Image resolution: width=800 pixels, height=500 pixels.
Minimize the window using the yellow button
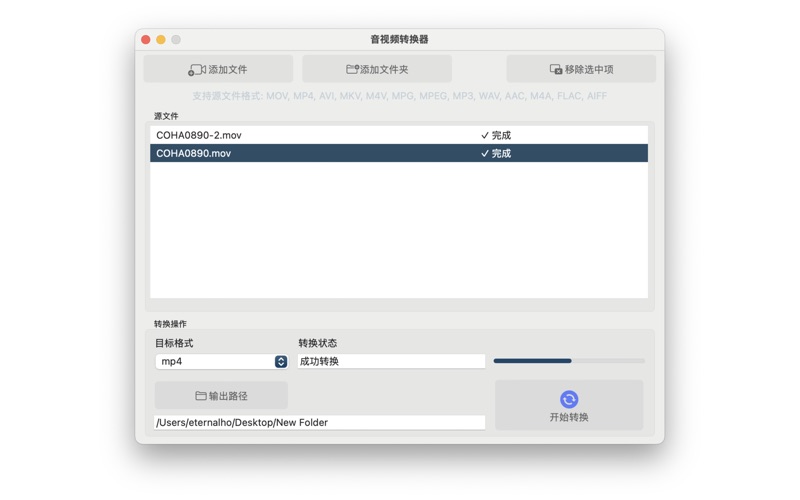pos(161,40)
